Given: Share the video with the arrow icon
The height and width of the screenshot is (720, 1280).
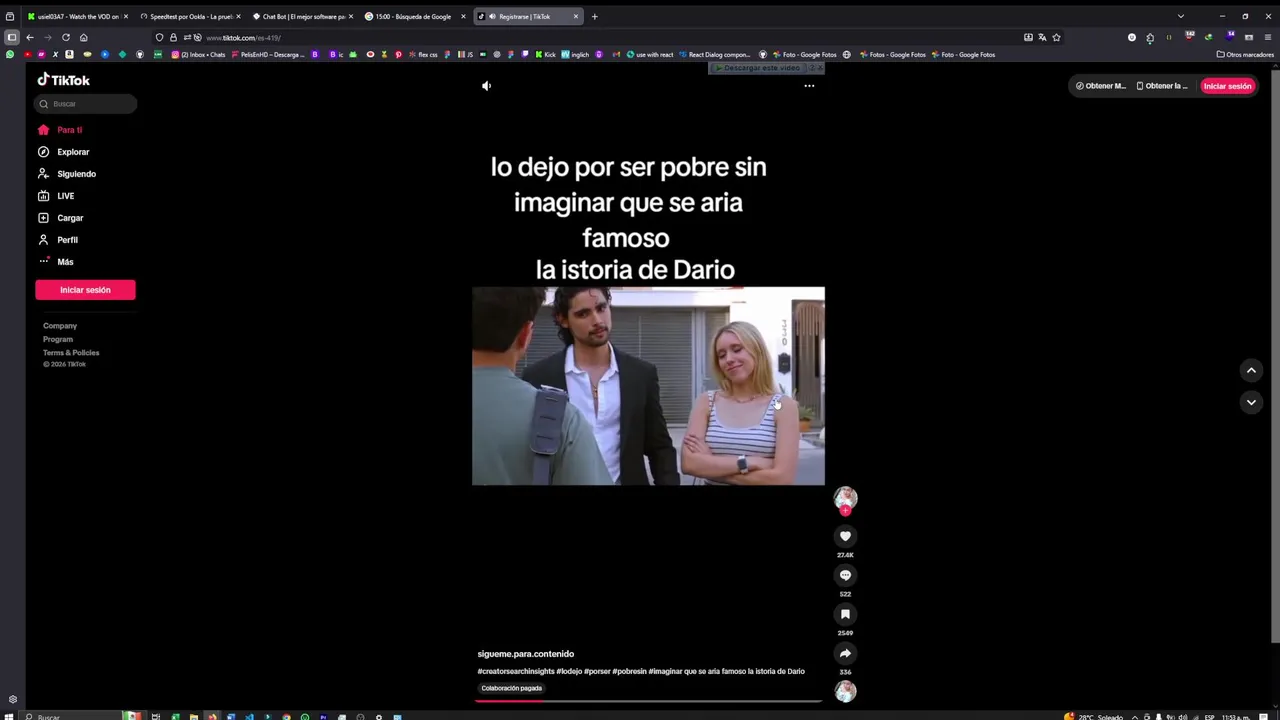Looking at the screenshot, I should click(845, 654).
